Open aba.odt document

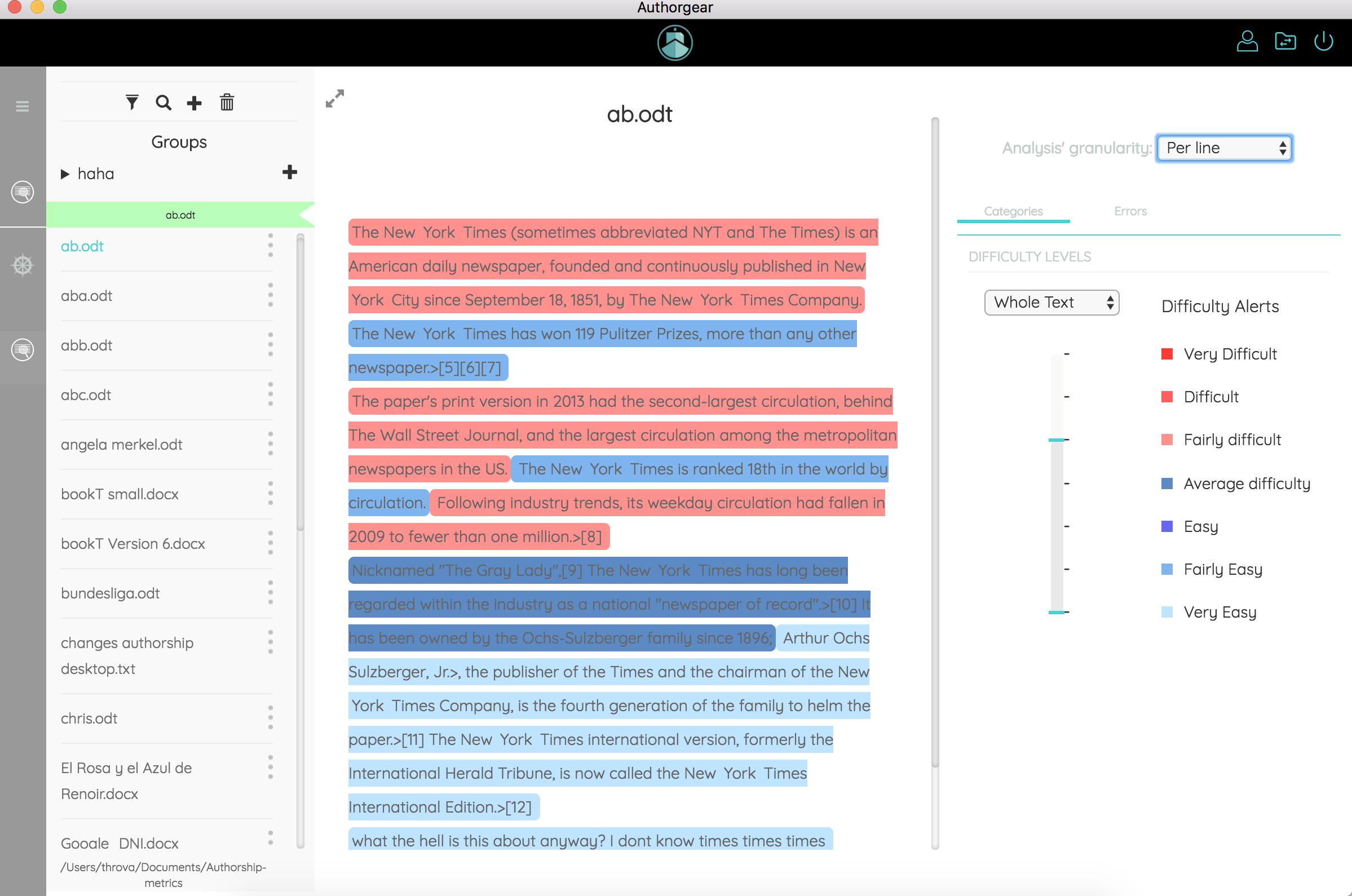86,295
